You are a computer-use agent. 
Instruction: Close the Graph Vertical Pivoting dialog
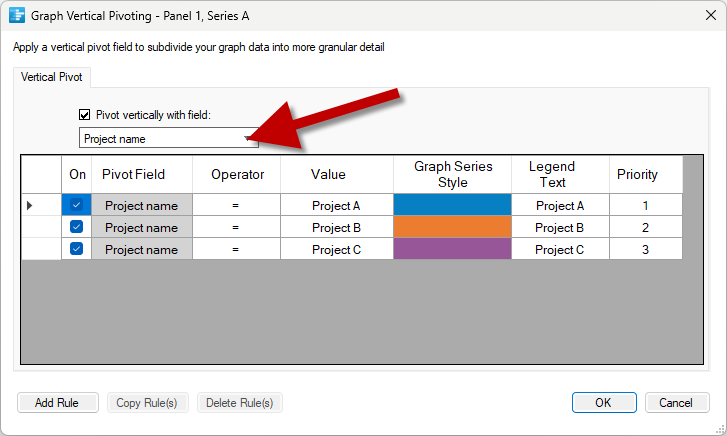(710, 15)
